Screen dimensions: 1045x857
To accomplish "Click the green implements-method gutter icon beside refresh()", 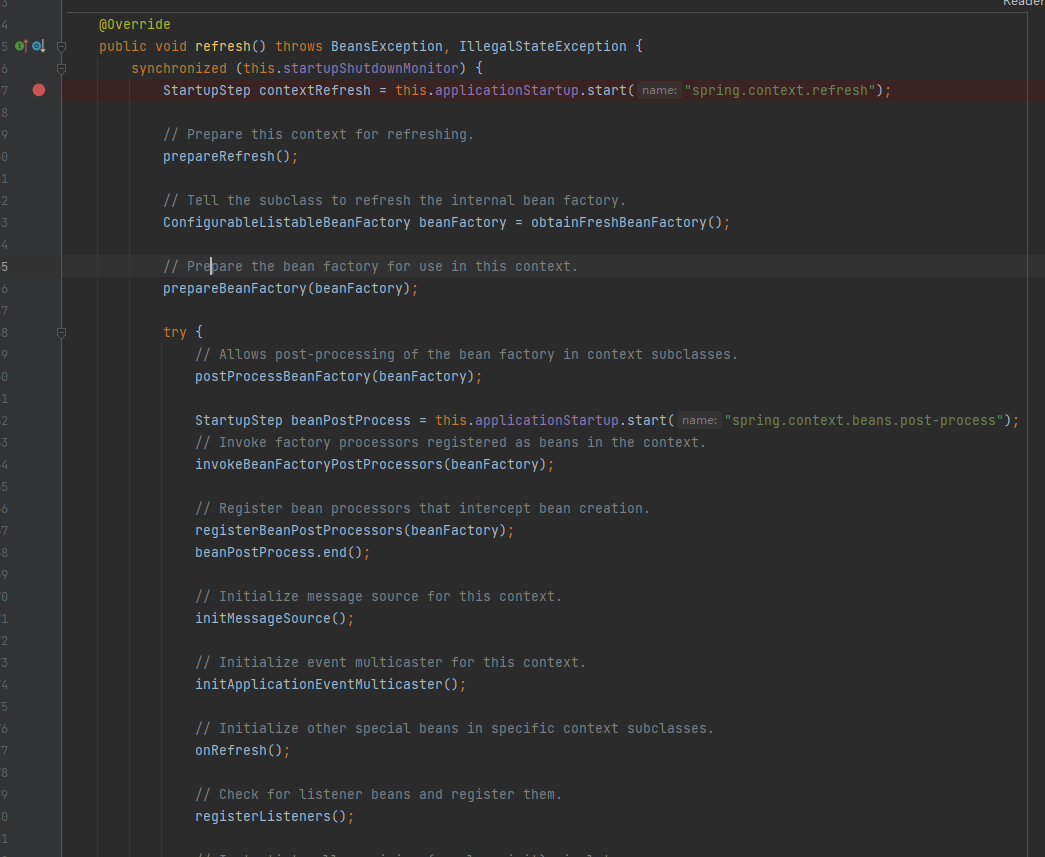I will [x=21, y=46].
